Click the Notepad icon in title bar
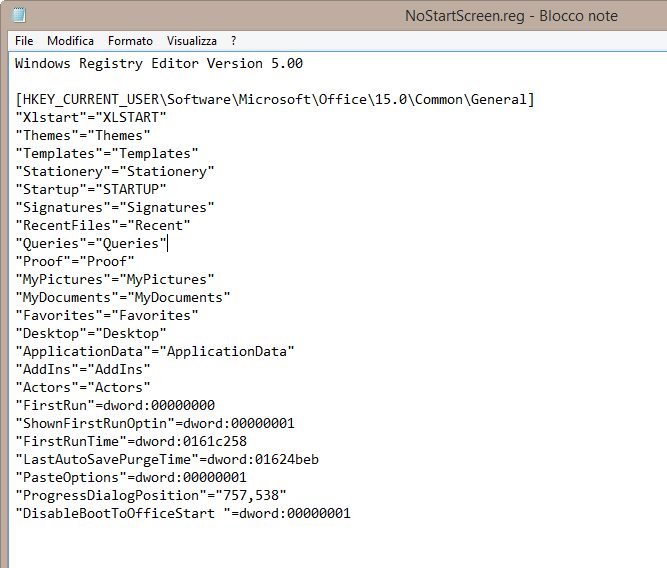Image resolution: width=667 pixels, height=568 pixels. pos(19,15)
